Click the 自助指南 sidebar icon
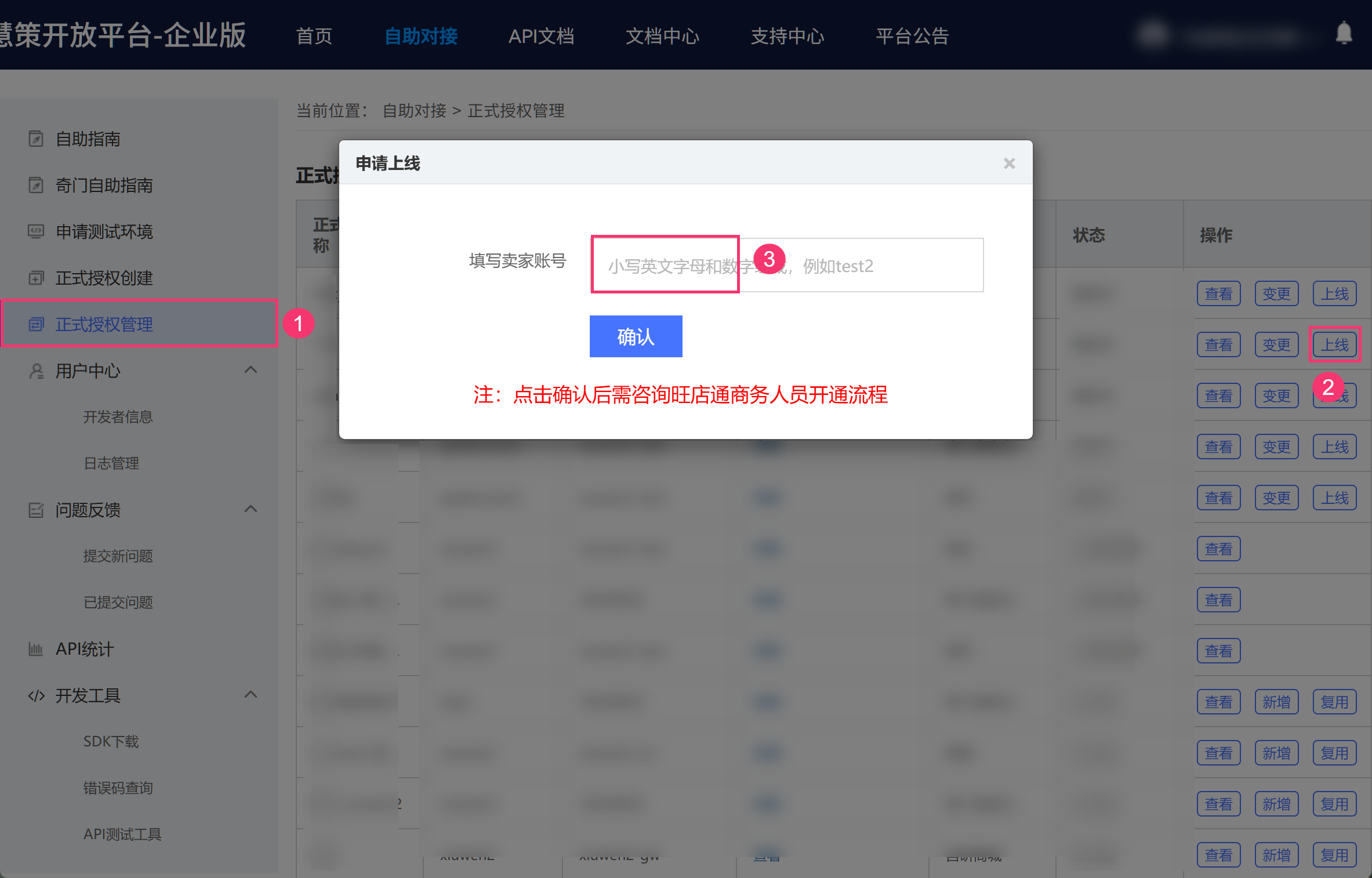The width and height of the screenshot is (1372, 878). coord(36,139)
